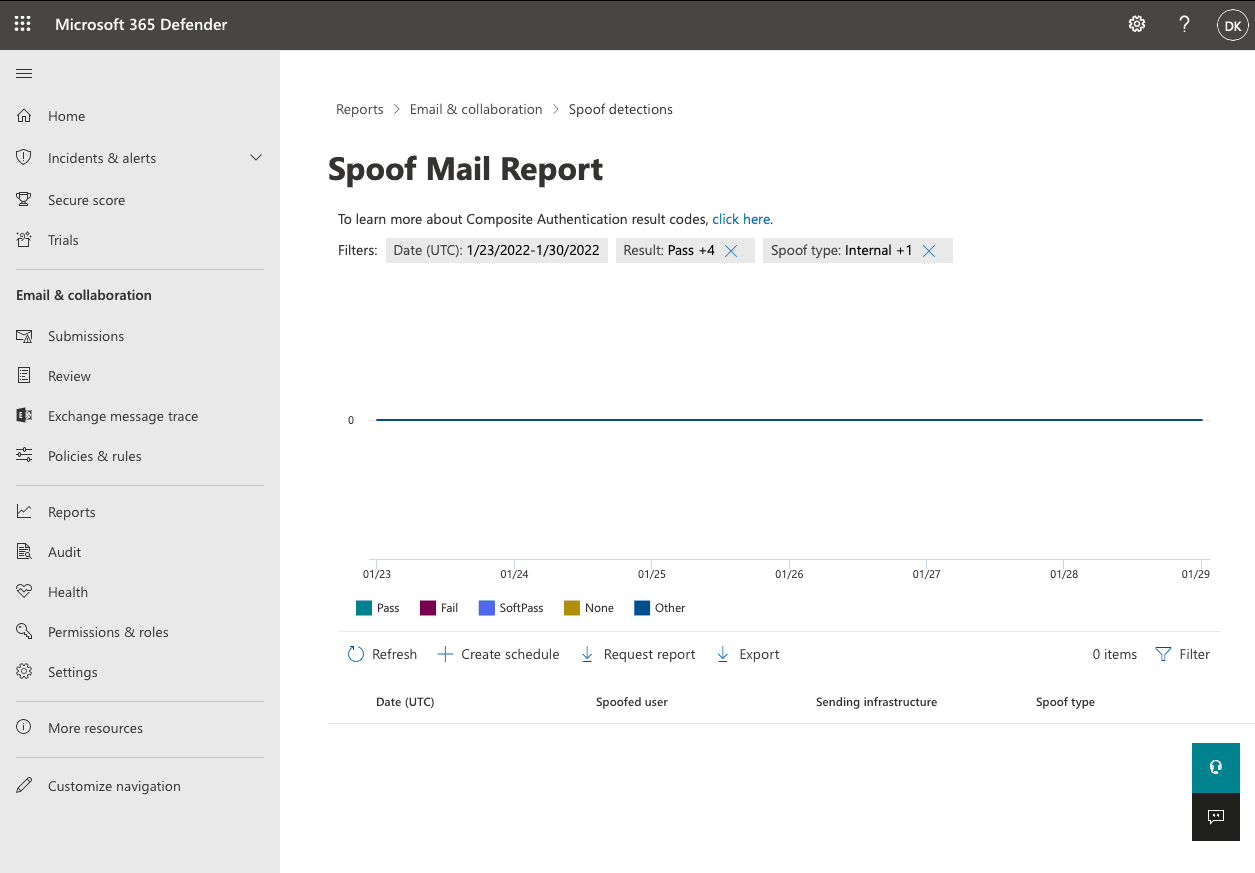The image size is (1255, 873).
Task: Click Create schedule button
Action: tap(498, 654)
